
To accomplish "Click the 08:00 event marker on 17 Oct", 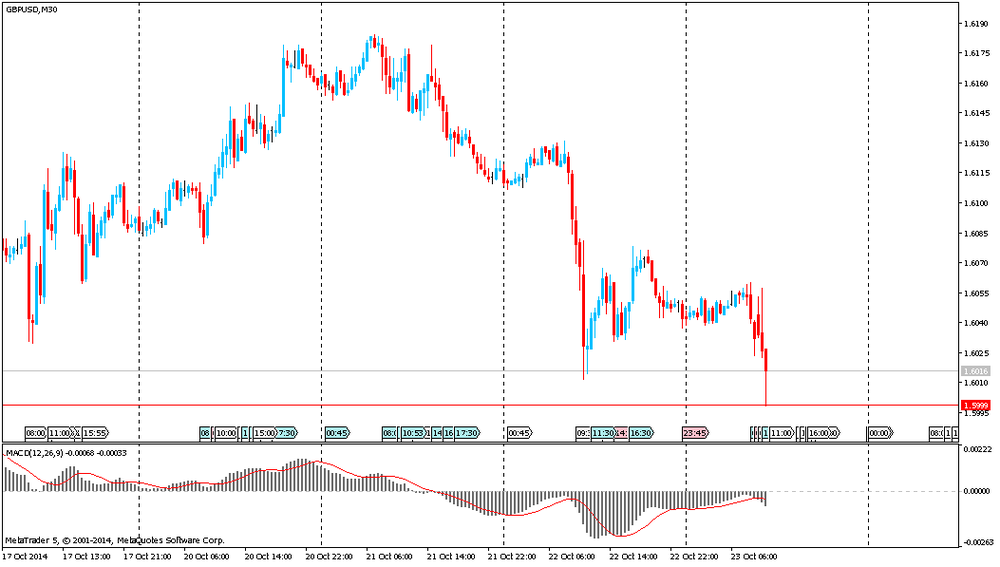I will [x=35, y=433].
